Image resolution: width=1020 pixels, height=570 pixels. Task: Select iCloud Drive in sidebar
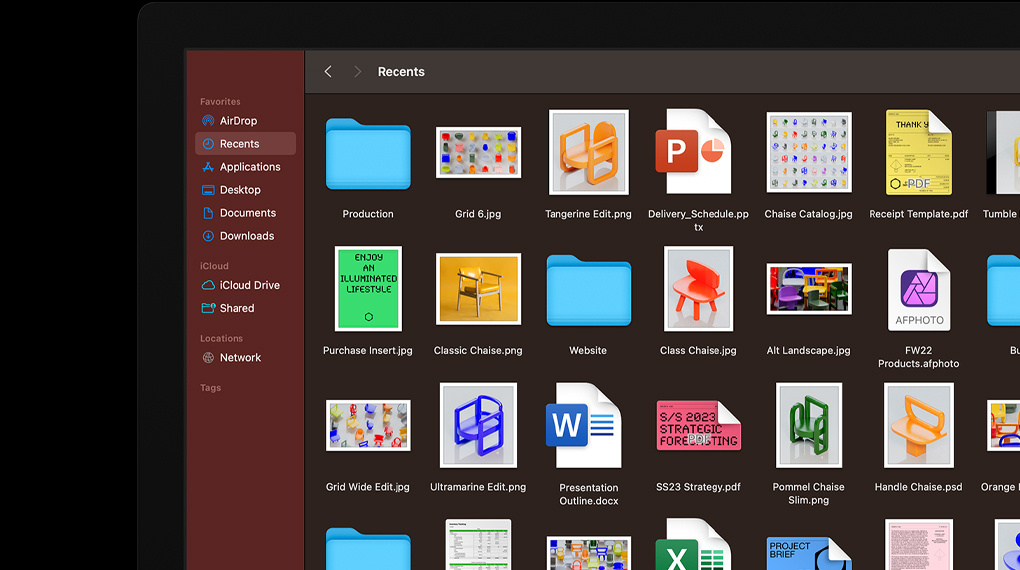pos(249,285)
